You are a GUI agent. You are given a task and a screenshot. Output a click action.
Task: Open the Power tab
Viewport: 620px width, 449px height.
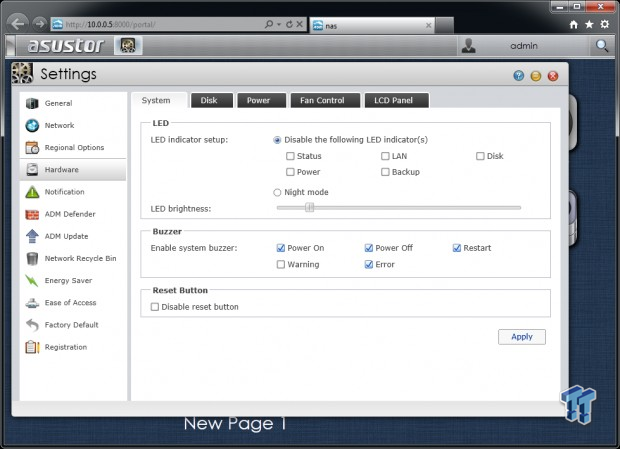coord(261,100)
